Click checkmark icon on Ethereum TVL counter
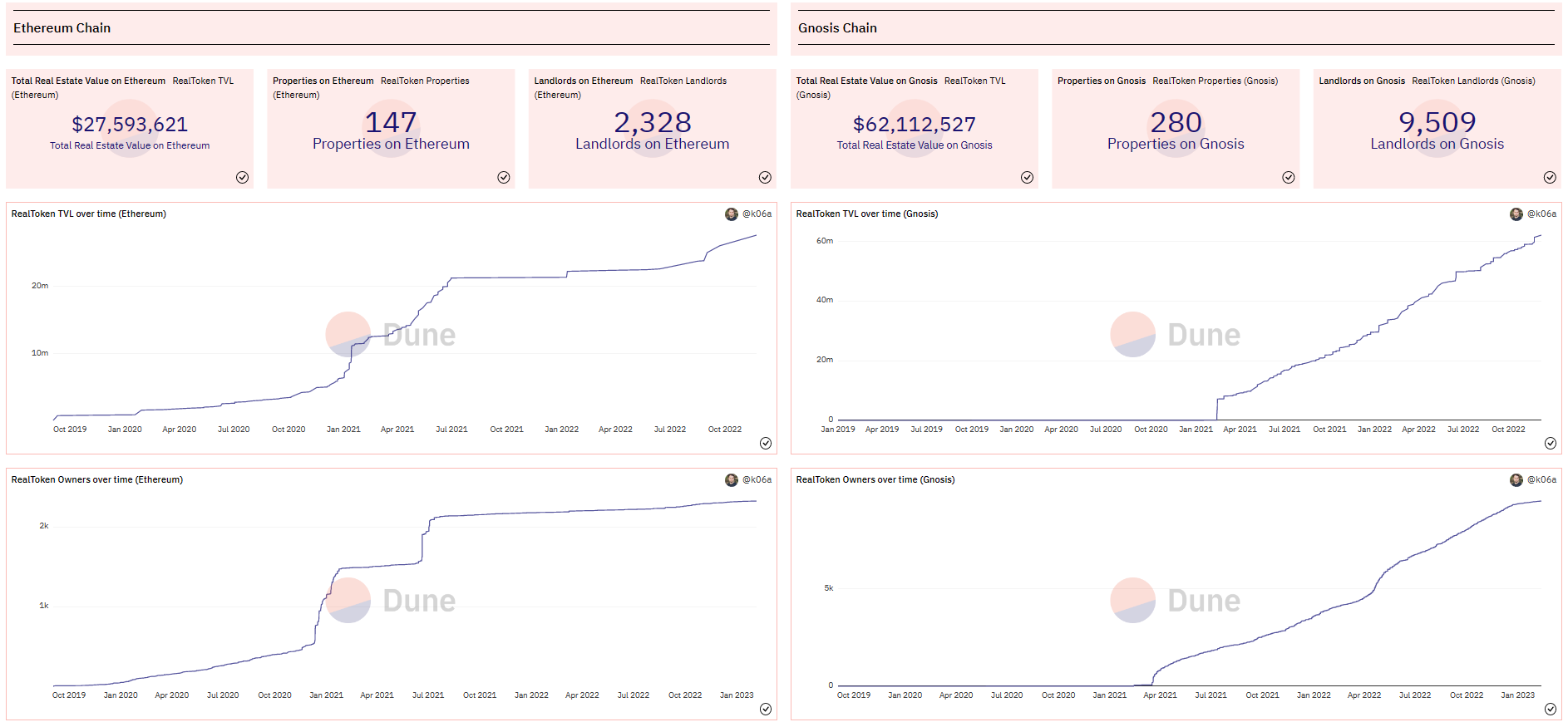The image size is (1568, 722). pos(242,177)
